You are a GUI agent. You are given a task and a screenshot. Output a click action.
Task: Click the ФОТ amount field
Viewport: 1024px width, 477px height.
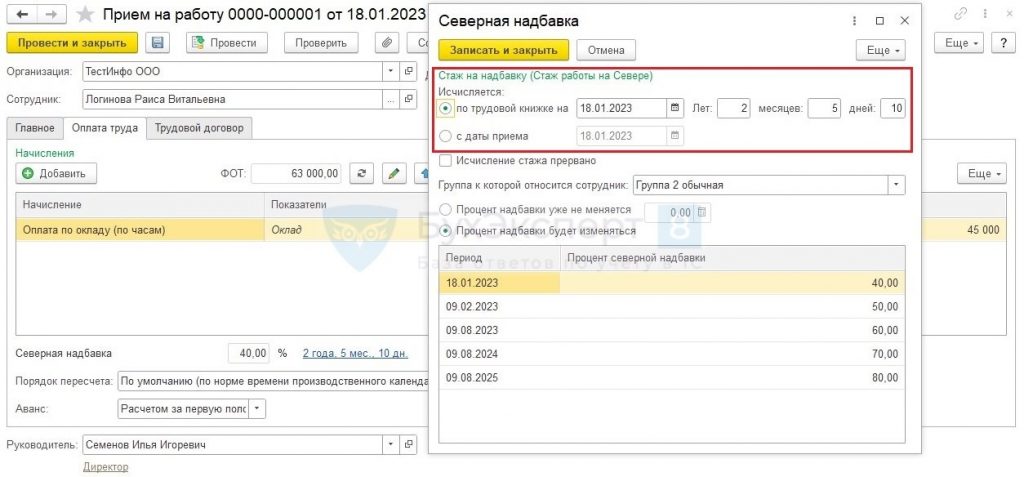297,173
